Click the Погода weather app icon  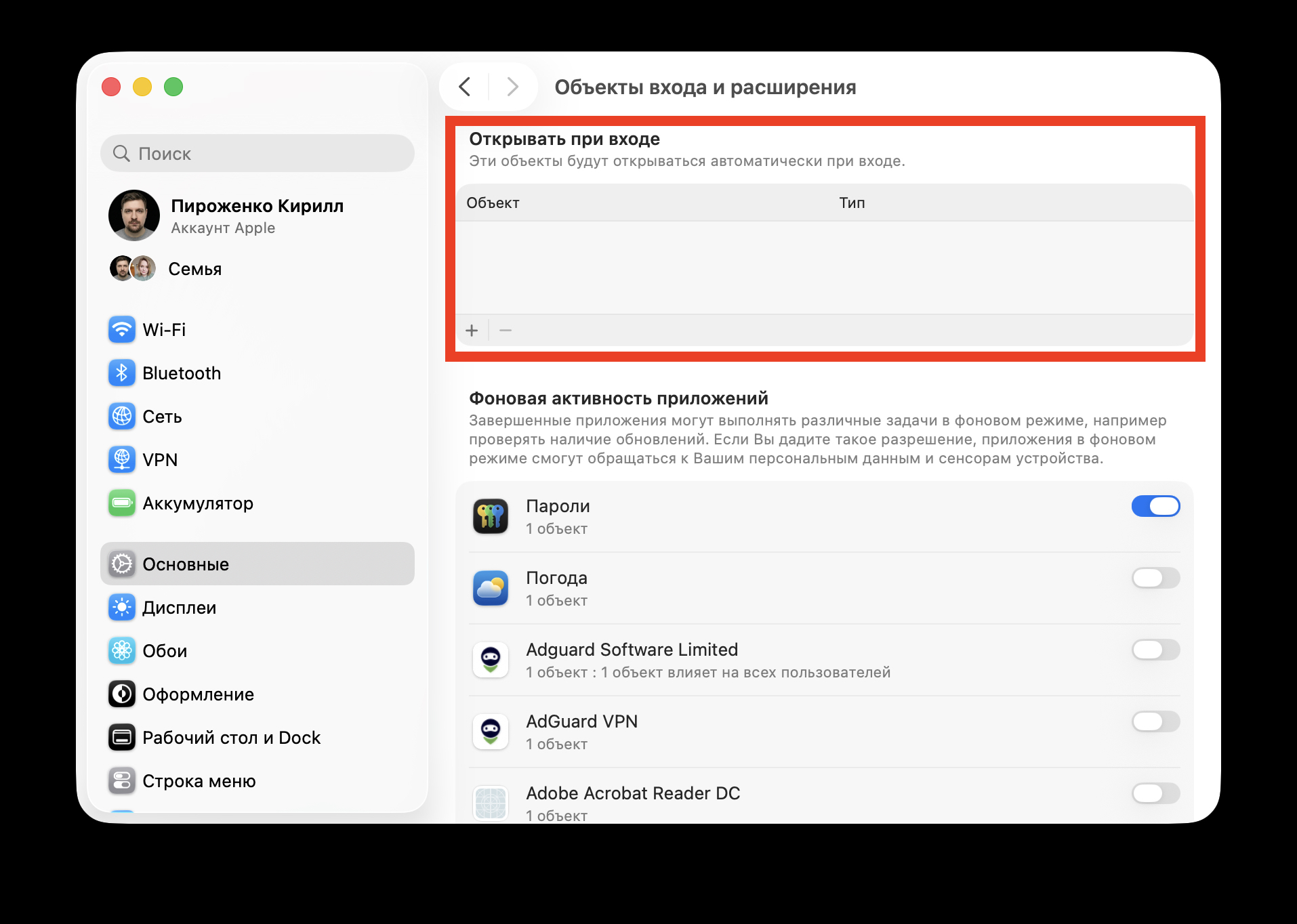[x=490, y=588]
